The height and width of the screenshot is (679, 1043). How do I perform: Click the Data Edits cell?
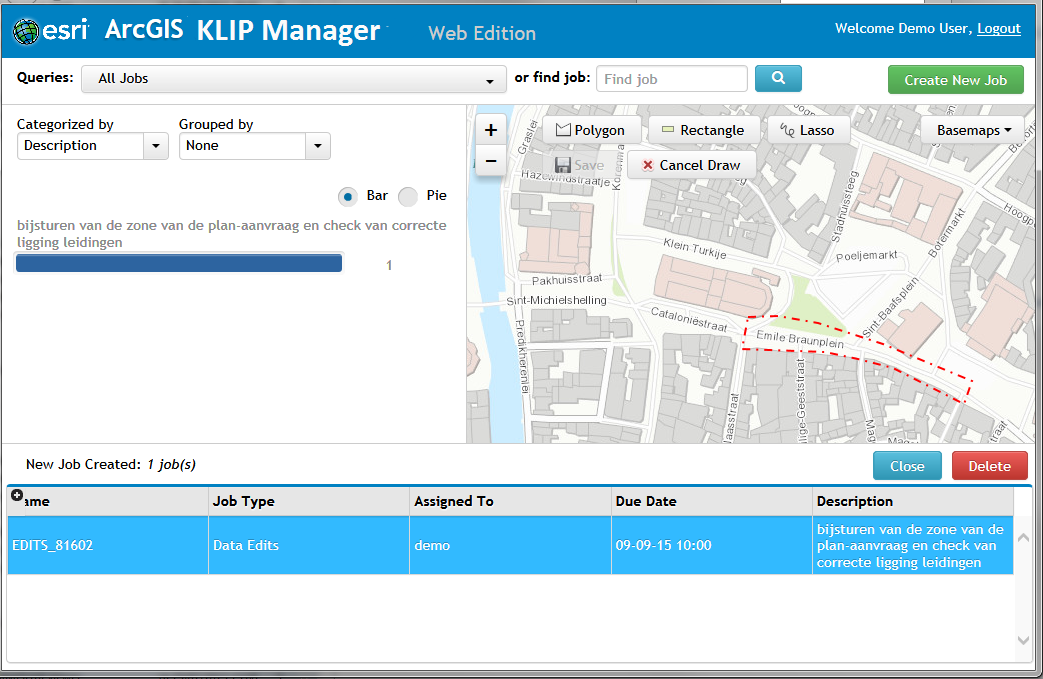(309, 545)
